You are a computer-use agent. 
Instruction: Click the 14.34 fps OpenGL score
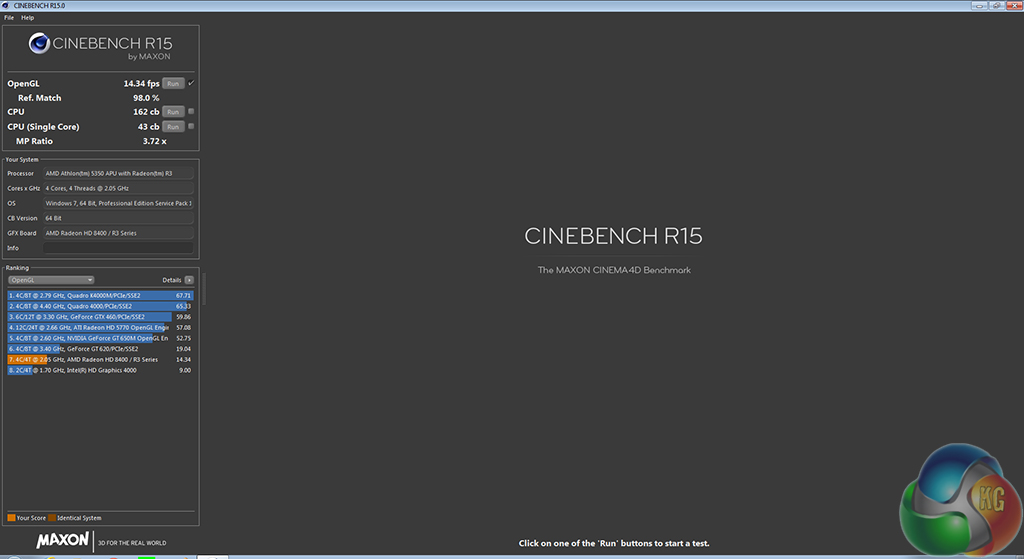click(x=141, y=84)
